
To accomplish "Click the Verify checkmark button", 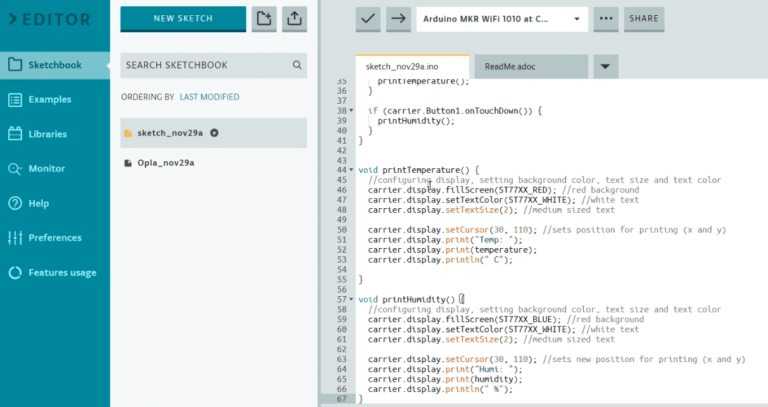I will click(x=368, y=18).
